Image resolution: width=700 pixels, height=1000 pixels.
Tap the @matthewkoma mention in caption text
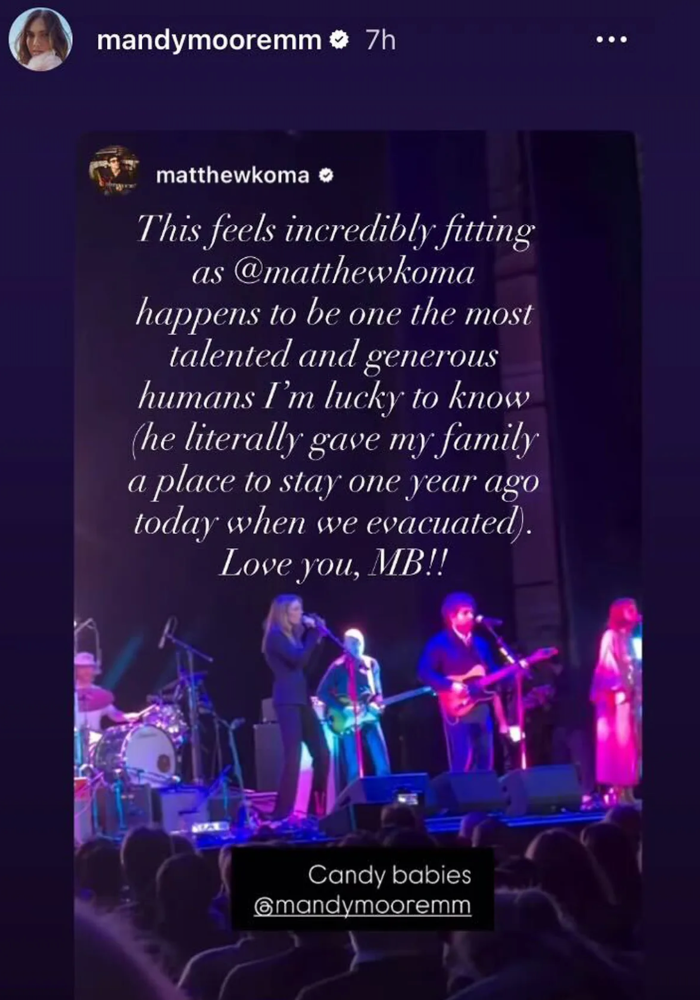[x=354, y=274]
